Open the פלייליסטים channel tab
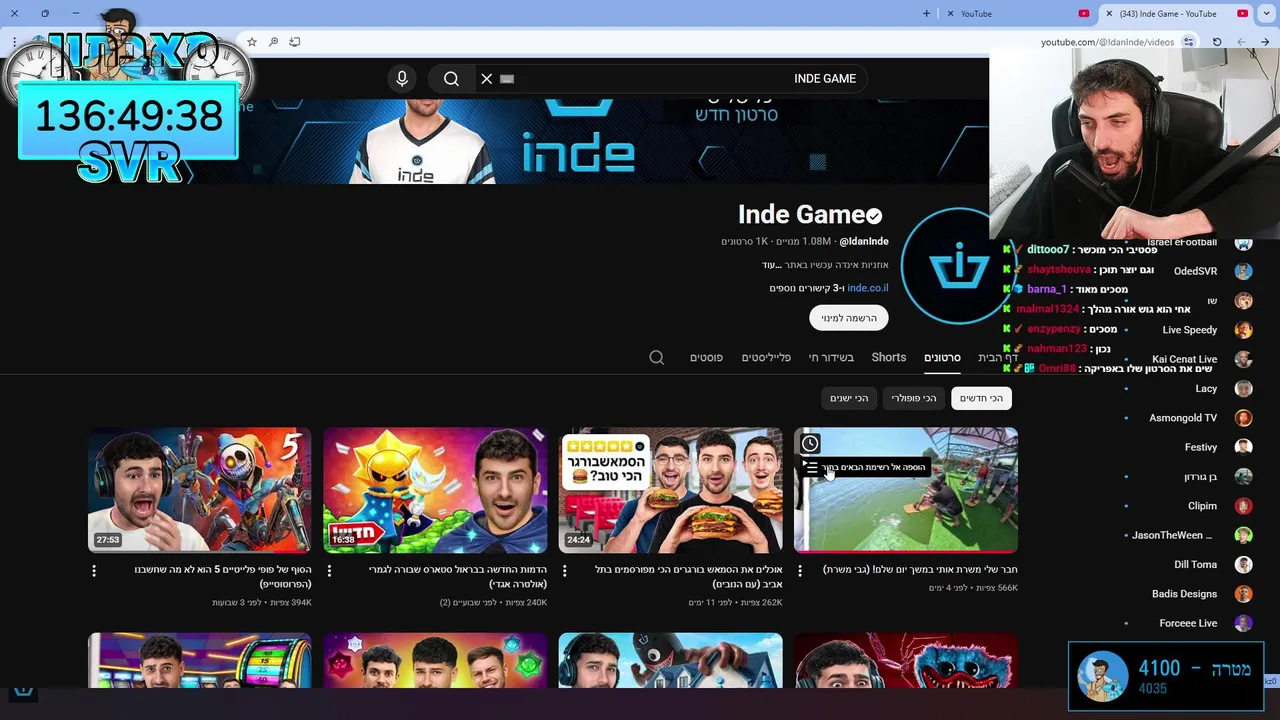Image resolution: width=1280 pixels, height=720 pixels. click(x=766, y=358)
